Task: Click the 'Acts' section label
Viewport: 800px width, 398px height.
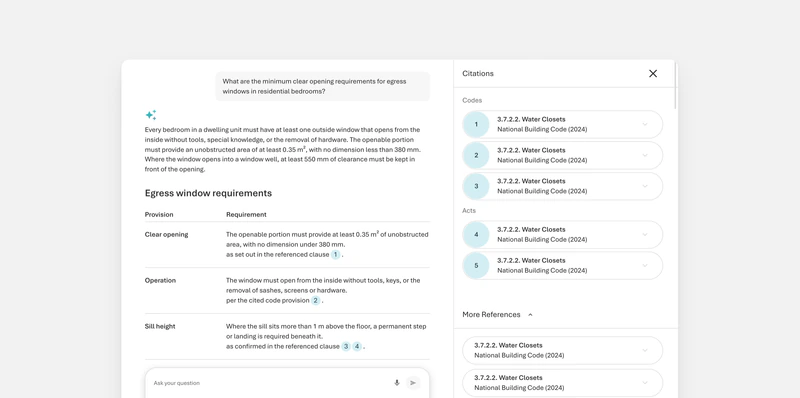Action: tap(469, 210)
